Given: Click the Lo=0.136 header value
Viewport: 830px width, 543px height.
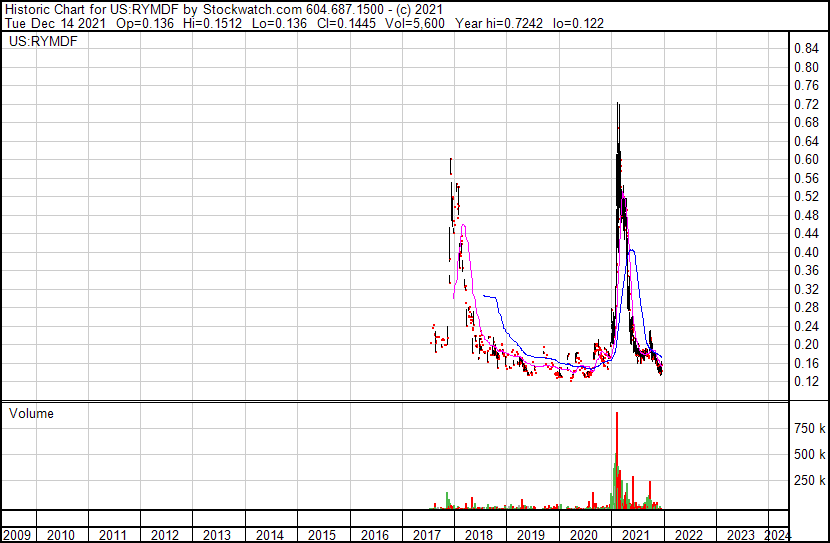Looking at the screenshot, I should (x=279, y=23).
